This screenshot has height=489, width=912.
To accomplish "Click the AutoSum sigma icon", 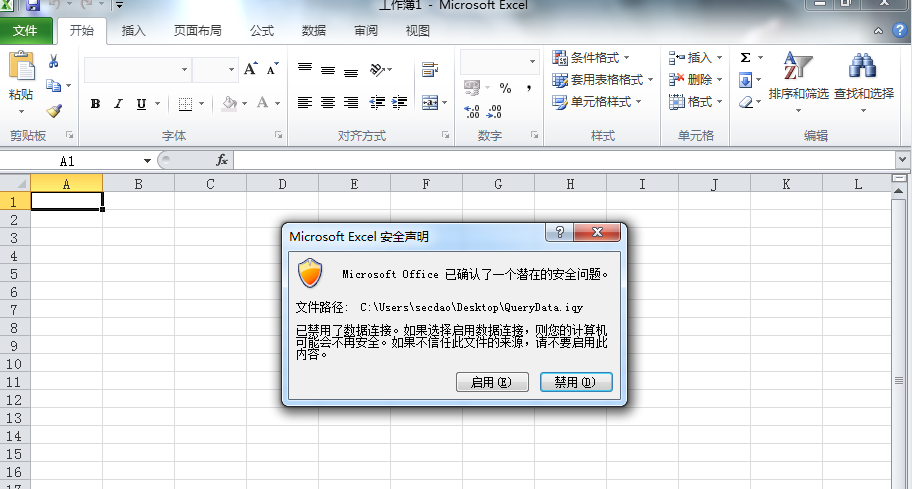I will click(x=745, y=58).
